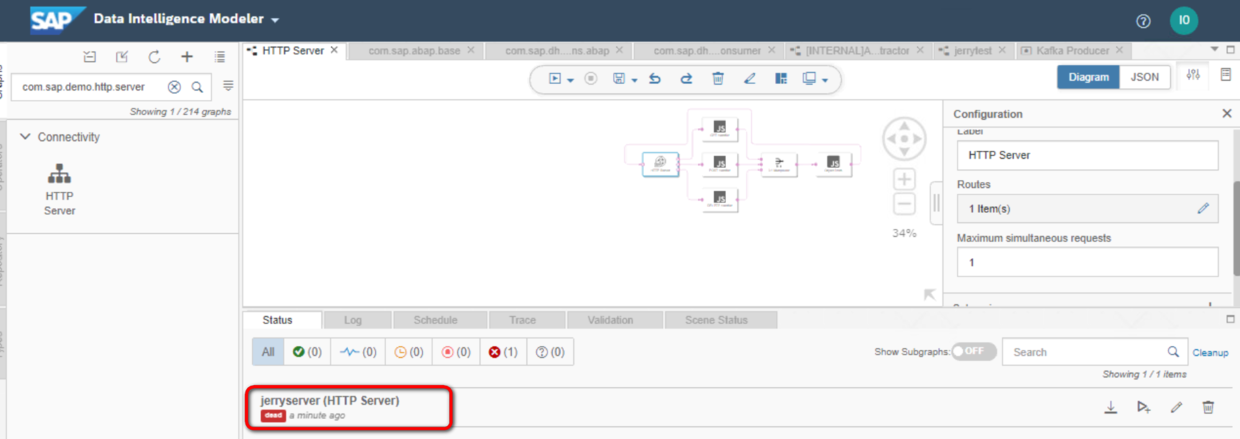Select the HTTP Server operator node
The width and height of the screenshot is (1240, 439).
click(x=660, y=164)
